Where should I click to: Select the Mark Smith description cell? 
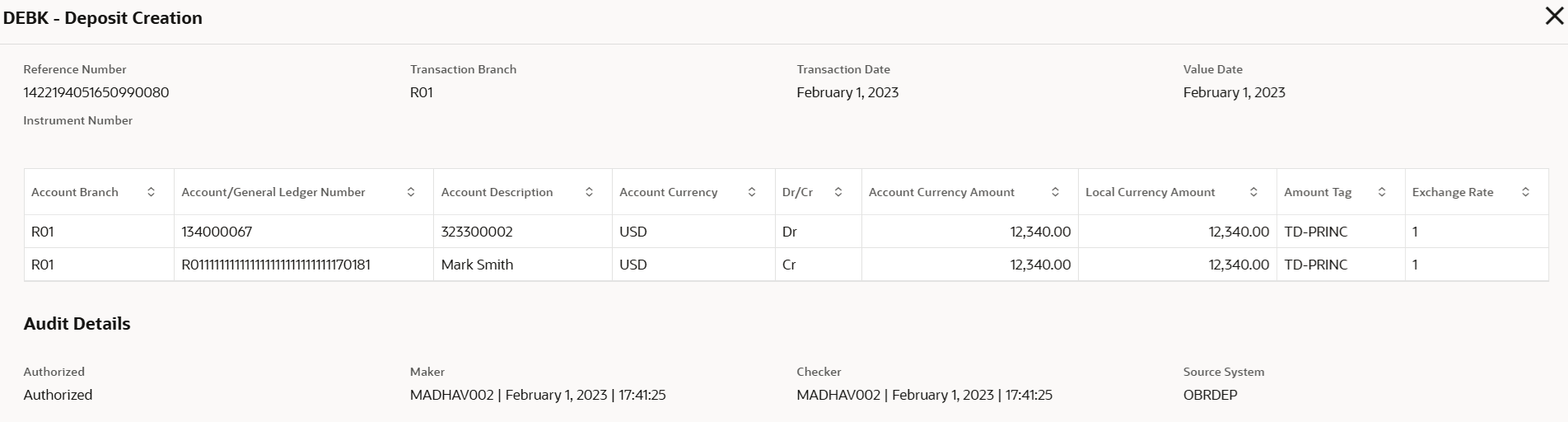[477, 265]
